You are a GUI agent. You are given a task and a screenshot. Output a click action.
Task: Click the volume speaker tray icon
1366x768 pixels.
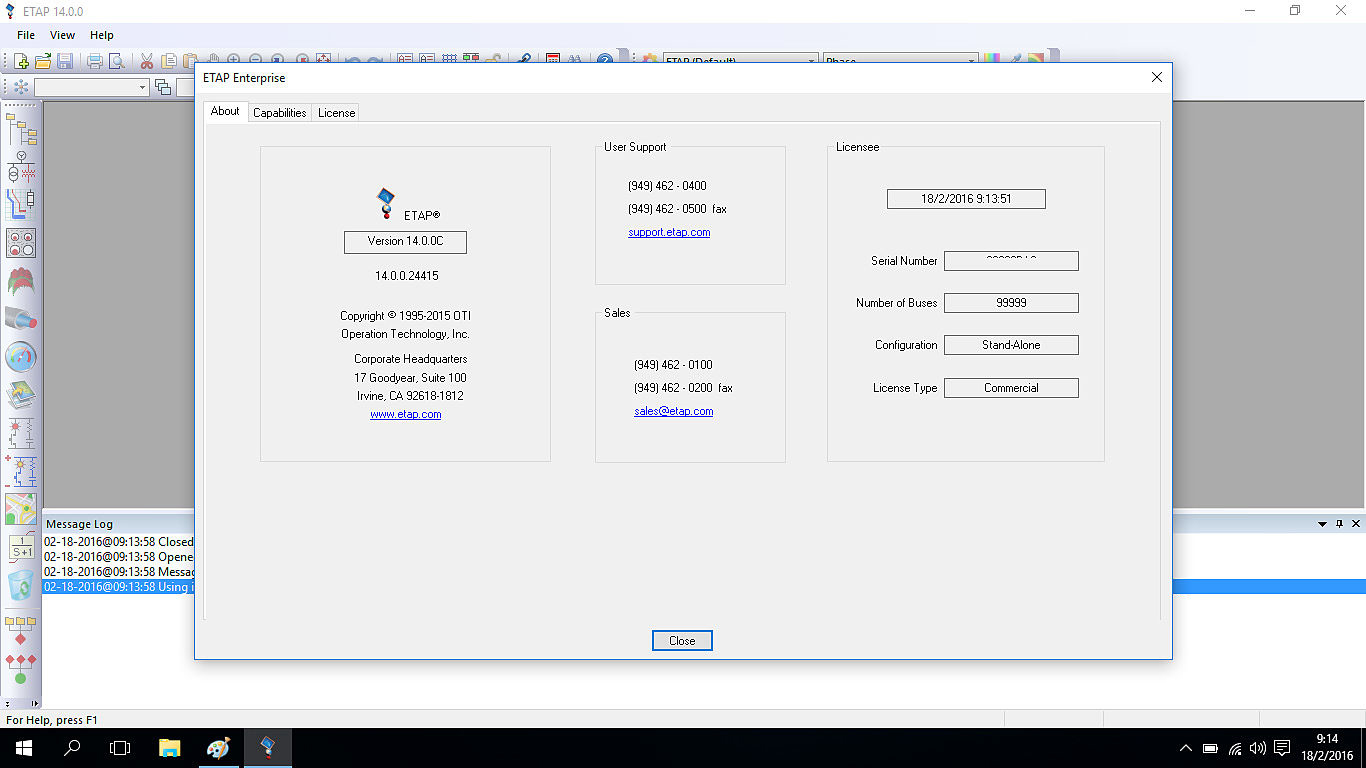click(1257, 748)
